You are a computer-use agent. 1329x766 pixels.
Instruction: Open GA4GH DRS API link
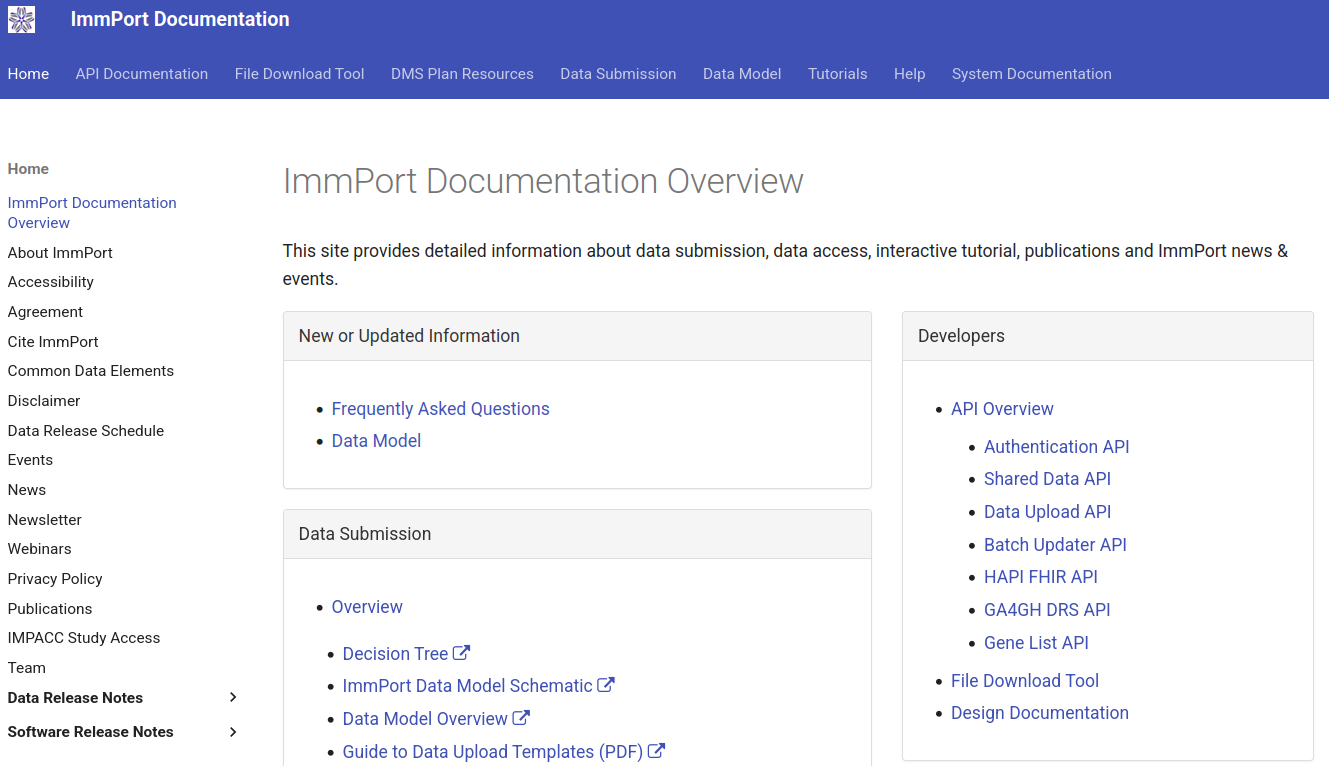1047,610
